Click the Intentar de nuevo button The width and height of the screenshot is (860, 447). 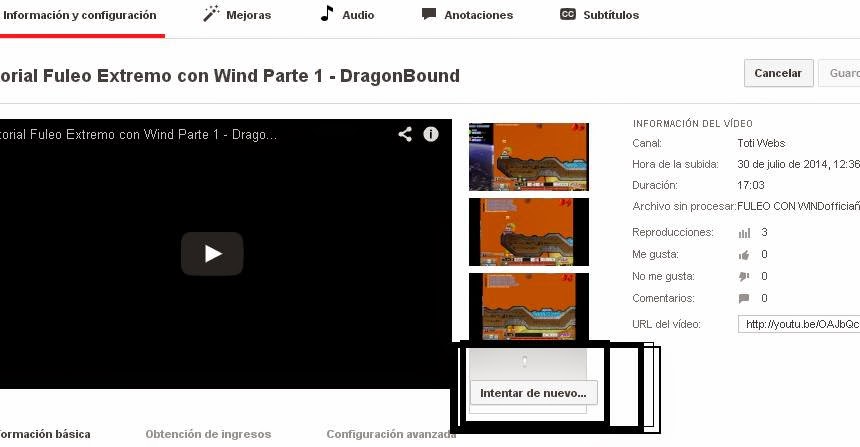click(x=533, y=393)
